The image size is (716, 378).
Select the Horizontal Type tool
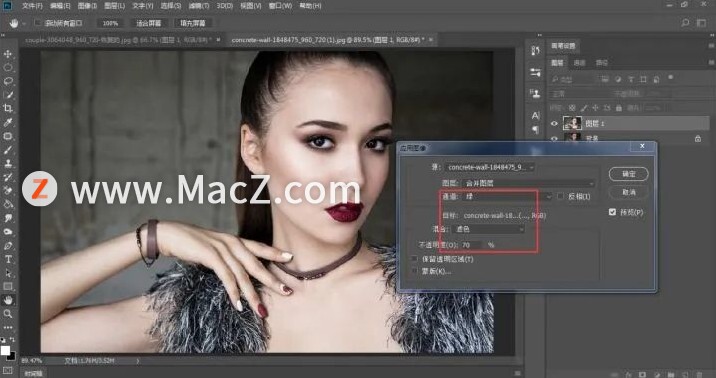click(x=8, y=259)
